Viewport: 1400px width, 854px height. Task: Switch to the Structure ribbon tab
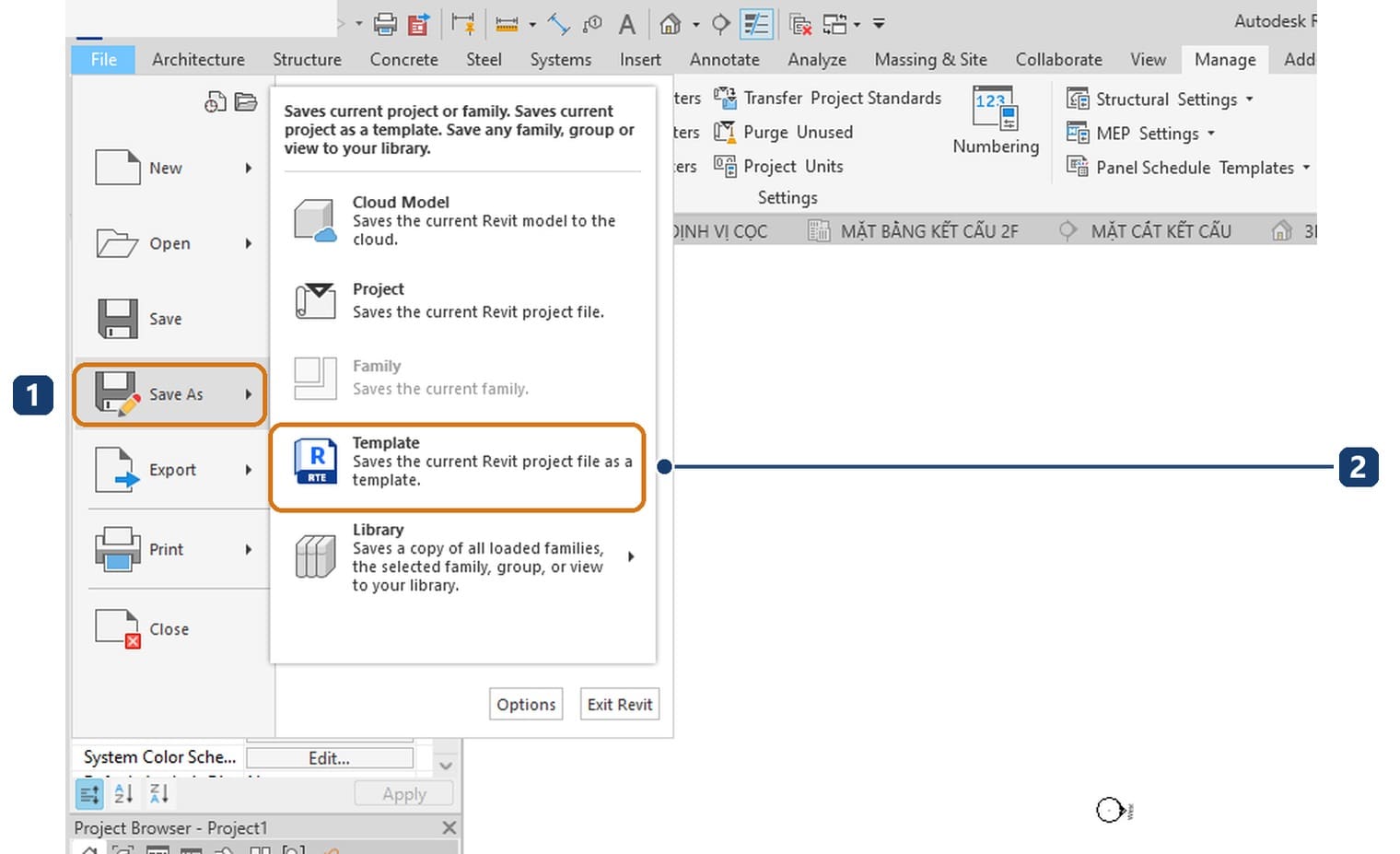(x=307, y=59)
